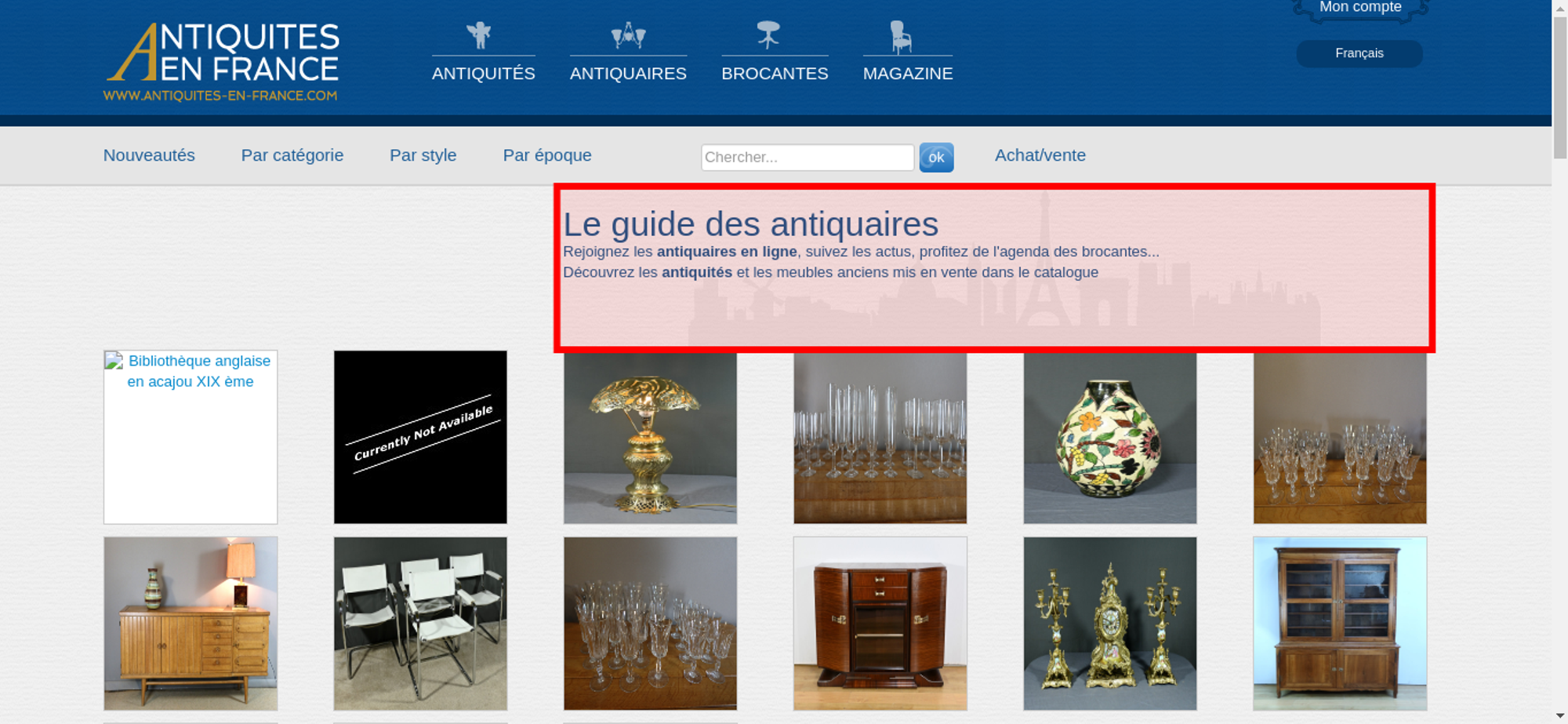Open the Par époque filter

pos(547,155)
